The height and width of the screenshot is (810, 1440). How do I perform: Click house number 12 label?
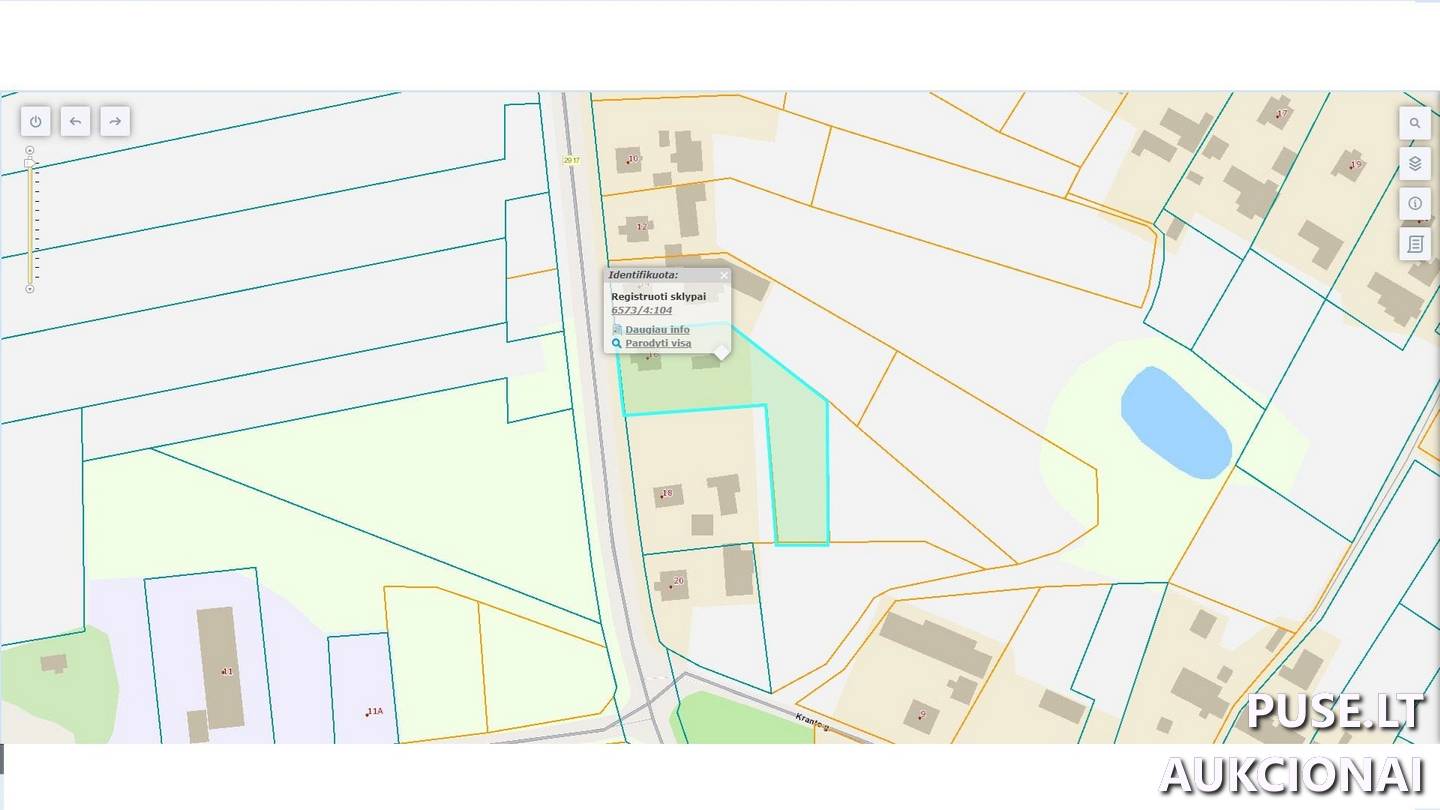pos(641,227)
